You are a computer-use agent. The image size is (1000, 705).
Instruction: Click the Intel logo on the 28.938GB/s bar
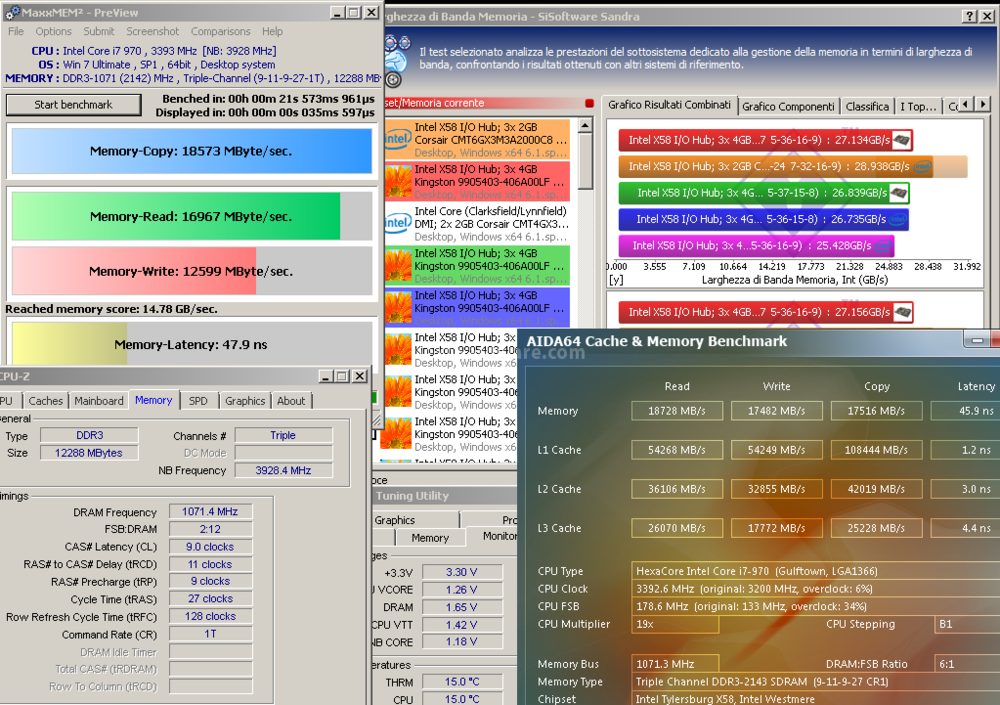tap(922, 167)
